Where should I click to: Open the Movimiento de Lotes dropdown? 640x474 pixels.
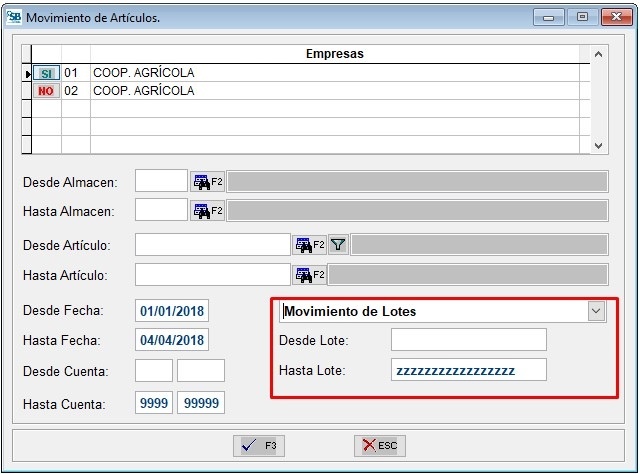(x=597, y=311)
